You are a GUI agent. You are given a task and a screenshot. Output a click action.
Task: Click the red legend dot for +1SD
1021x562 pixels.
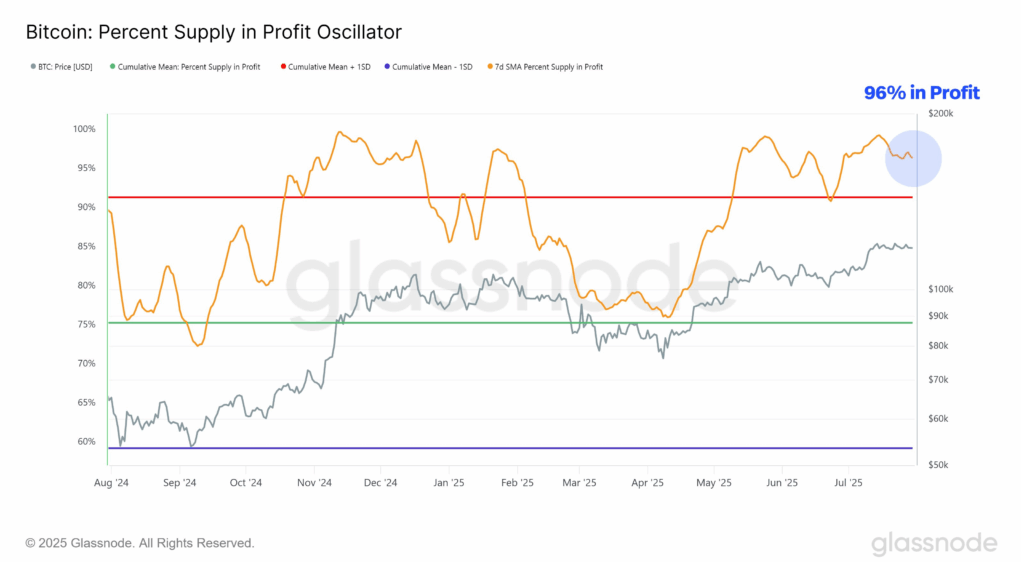point(283,66)
